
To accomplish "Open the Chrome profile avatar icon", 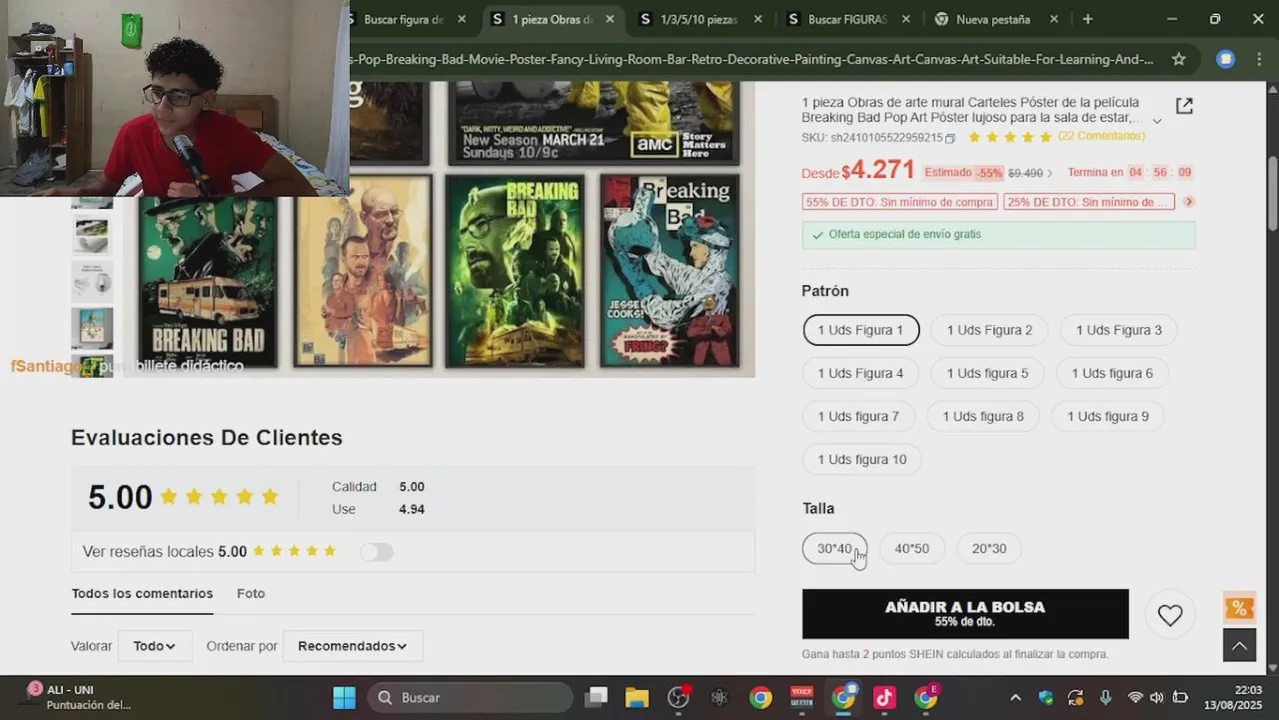I will (x=1225, y=59).
